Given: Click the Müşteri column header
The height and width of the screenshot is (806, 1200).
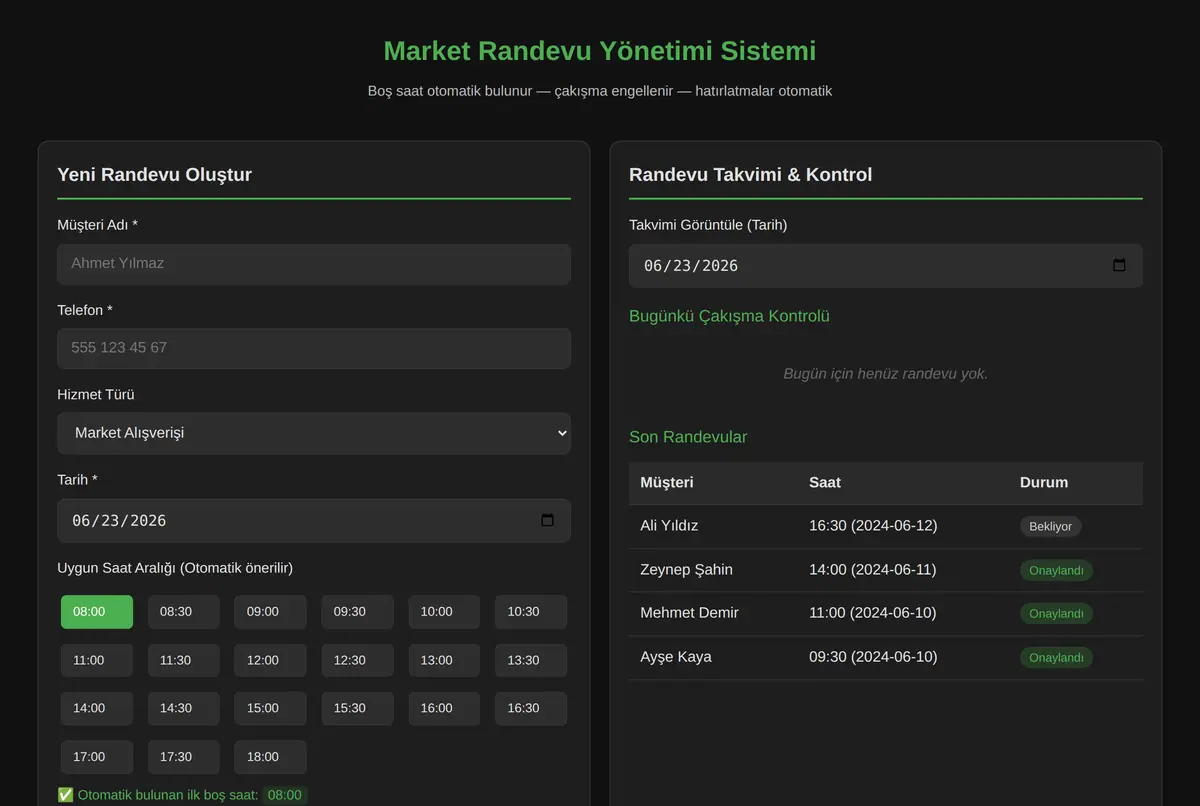Looking at the screenshot, I should 667,482.
